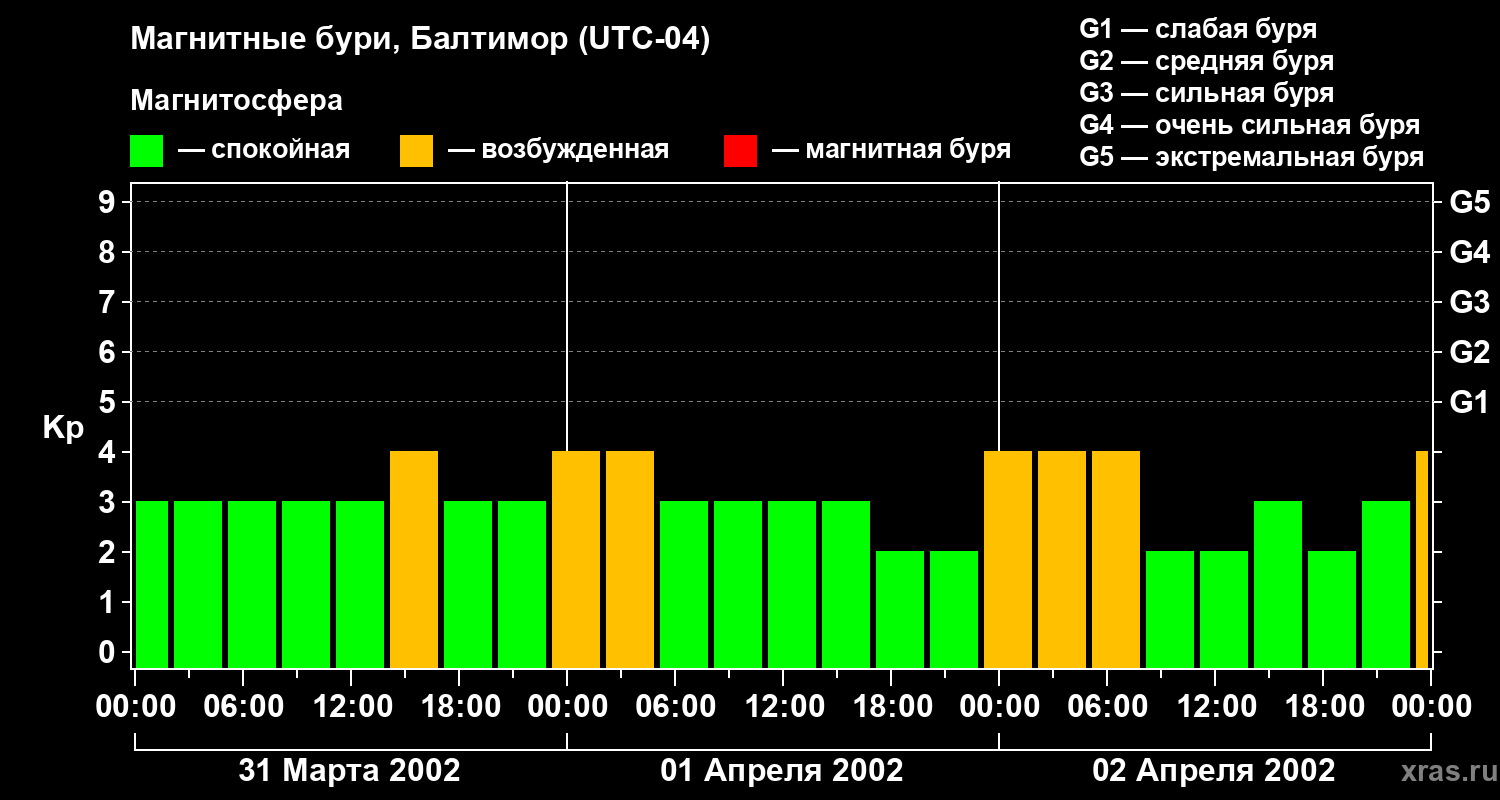Click the orange 'возбужденная' legend swatch
This screenshot has width=1500, height=800.
pos(417,151)
